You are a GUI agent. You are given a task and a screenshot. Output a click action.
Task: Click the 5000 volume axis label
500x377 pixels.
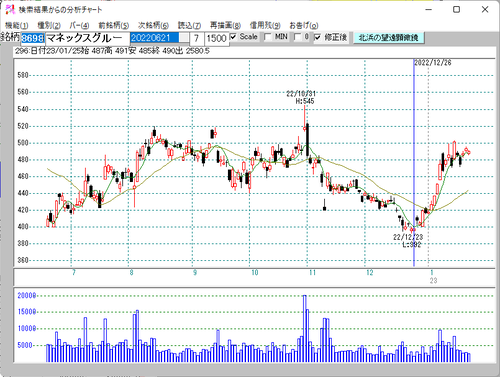(25, 345)
